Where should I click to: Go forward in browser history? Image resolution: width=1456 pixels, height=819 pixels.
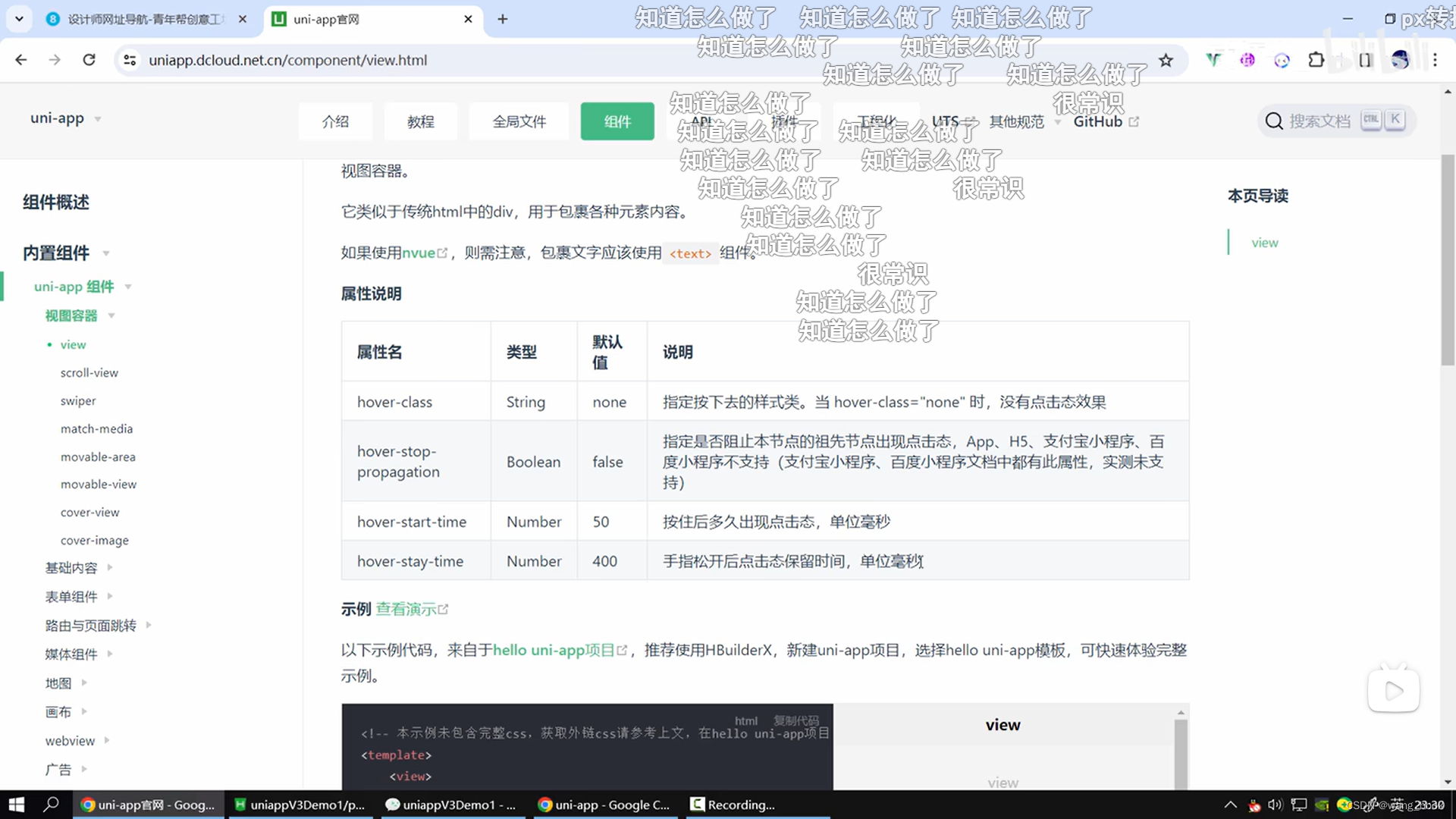[55, 60]
